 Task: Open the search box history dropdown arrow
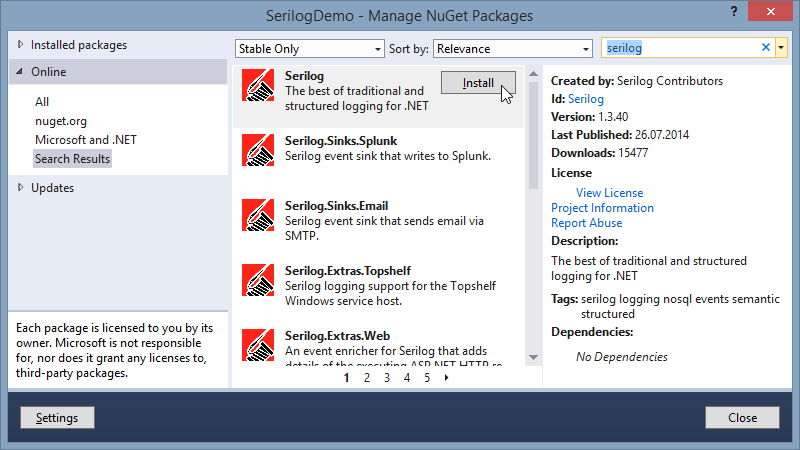tap(781, 47)
